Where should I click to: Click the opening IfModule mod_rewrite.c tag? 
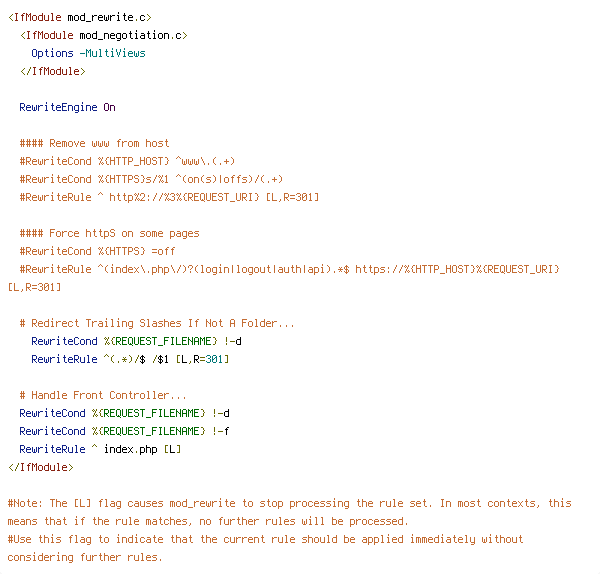[x=80, y=18]
